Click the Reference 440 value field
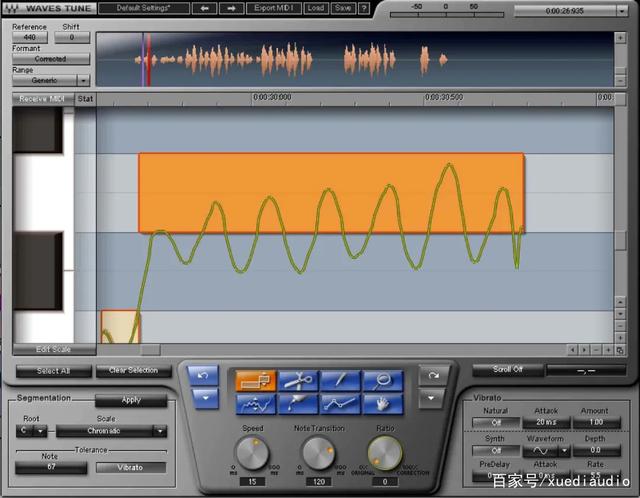 (x=30, y=38)
